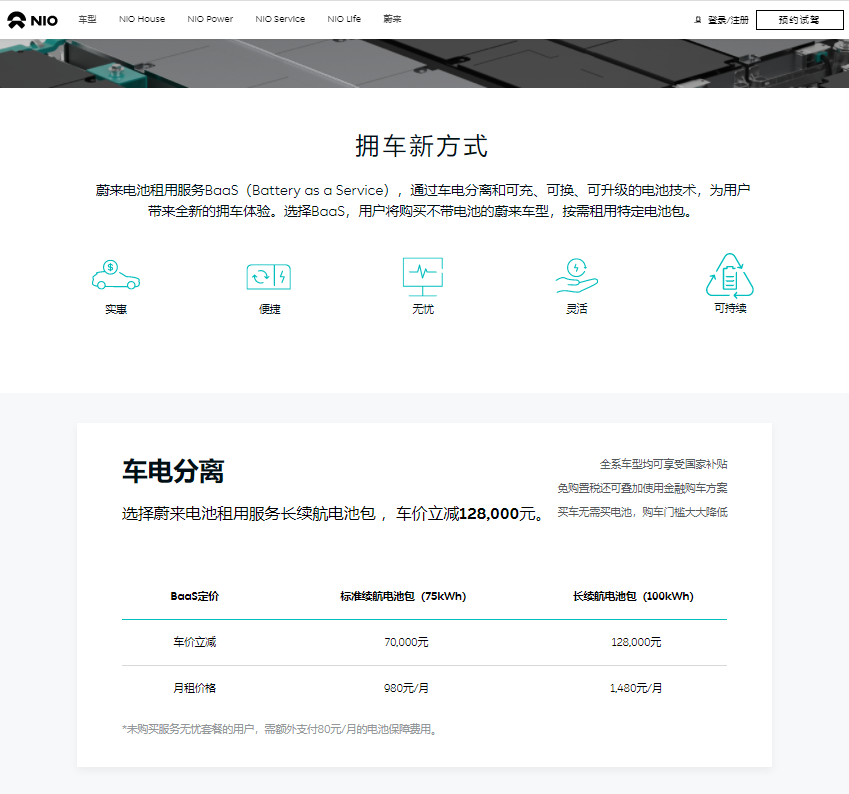This screenshot has width=849, height=794.
Task: Click the 实惠 label
Action: pos(116,309)
